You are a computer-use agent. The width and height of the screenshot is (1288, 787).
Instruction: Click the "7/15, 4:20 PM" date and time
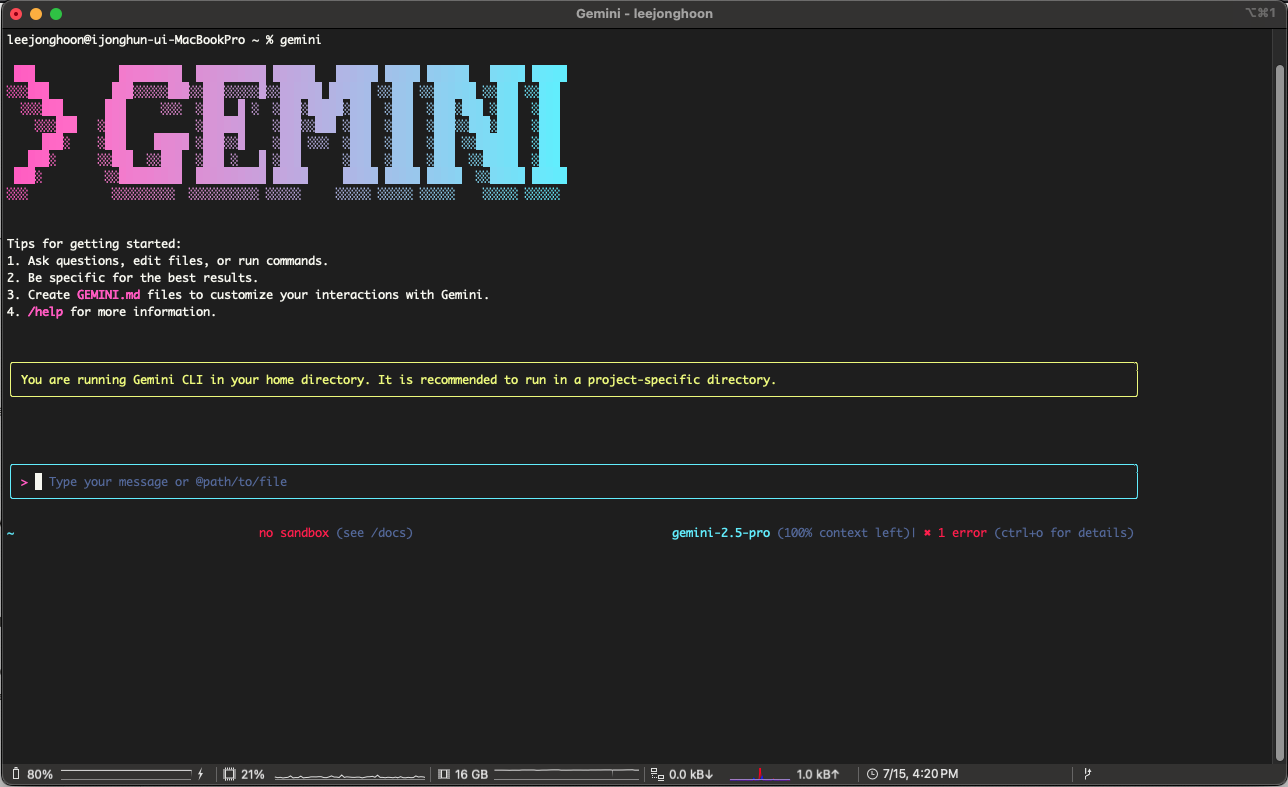(x=920, y=774)
